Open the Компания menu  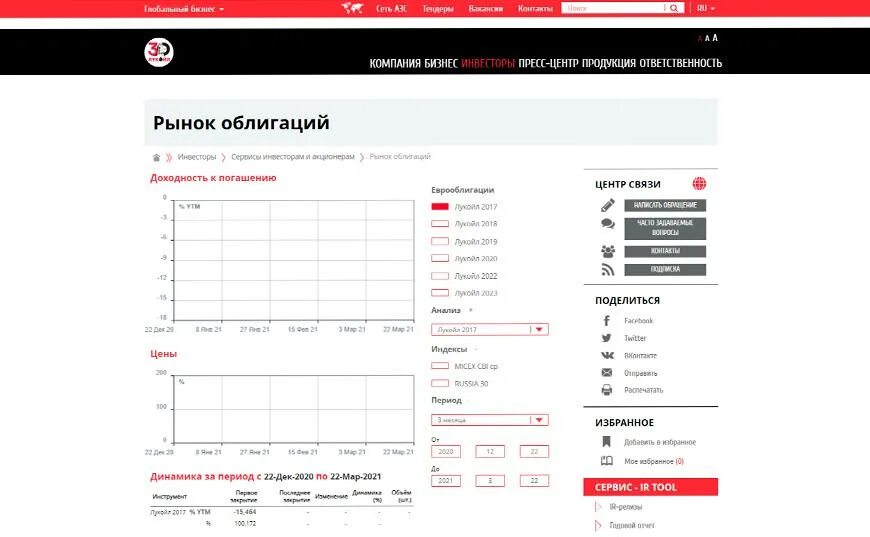[x=395, y=63]
